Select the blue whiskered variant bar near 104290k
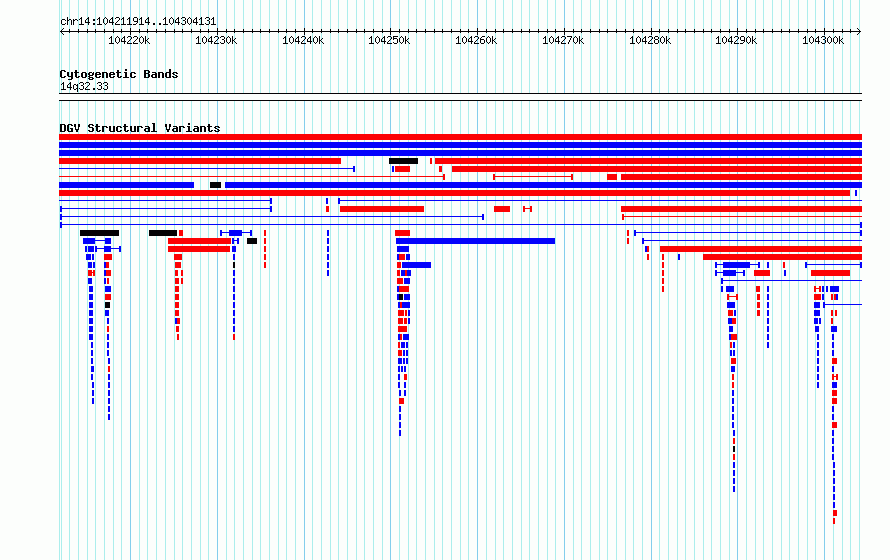This screenshot has width=890, height=560. (x=737, y=265)
